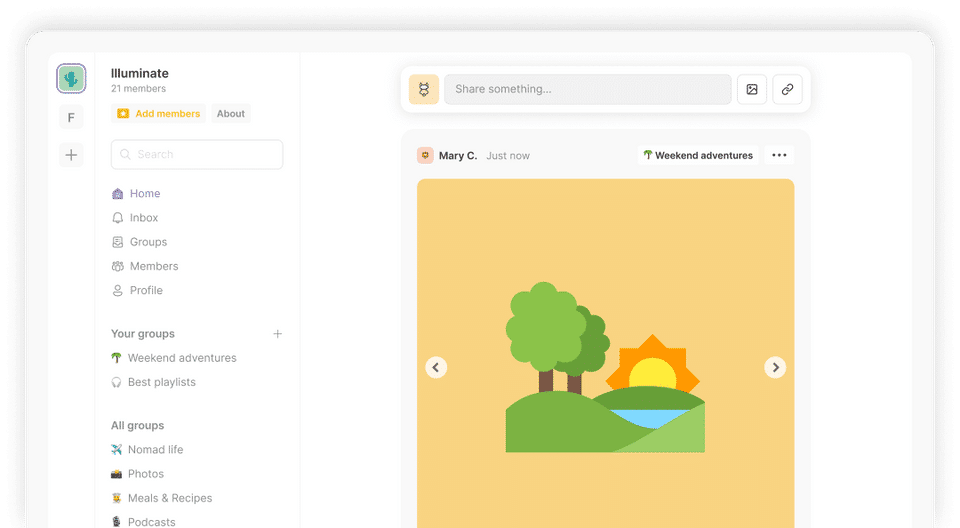Click the camera icon beside Photos

pos(116,473)
